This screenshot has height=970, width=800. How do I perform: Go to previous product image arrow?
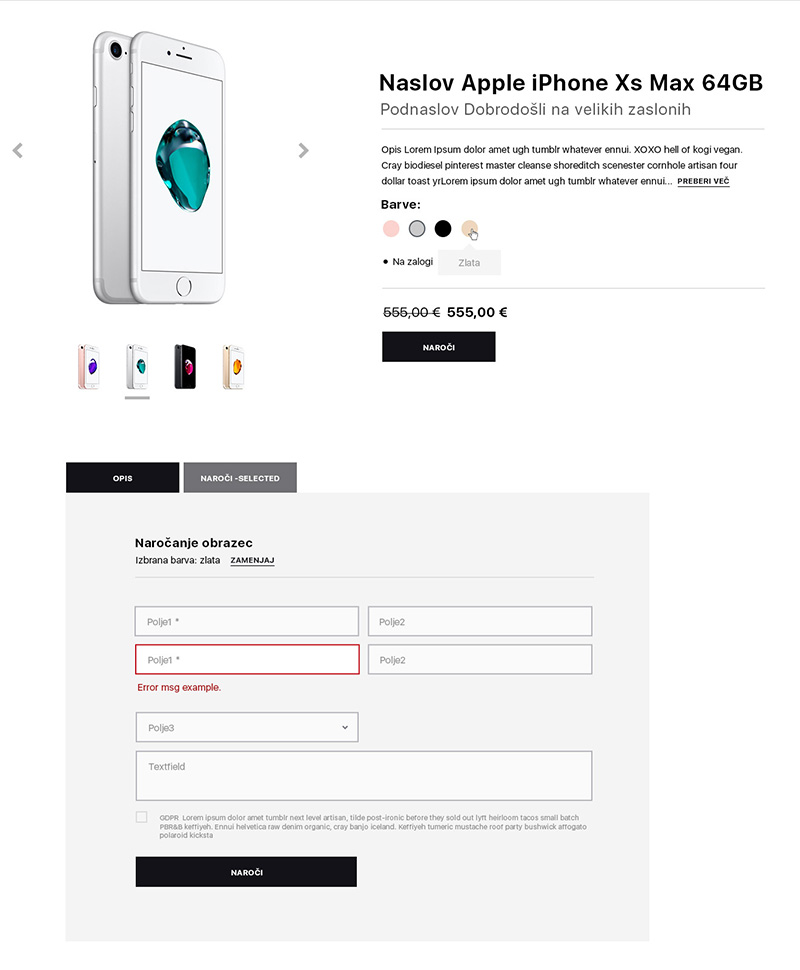tap(17, 151)
